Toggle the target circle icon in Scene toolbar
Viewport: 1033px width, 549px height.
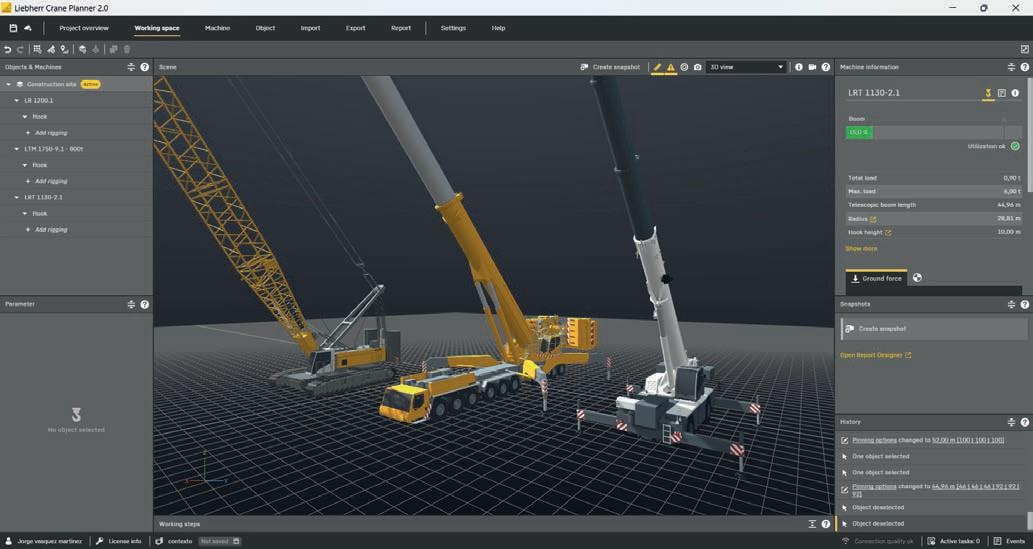[x=684, y=67]
